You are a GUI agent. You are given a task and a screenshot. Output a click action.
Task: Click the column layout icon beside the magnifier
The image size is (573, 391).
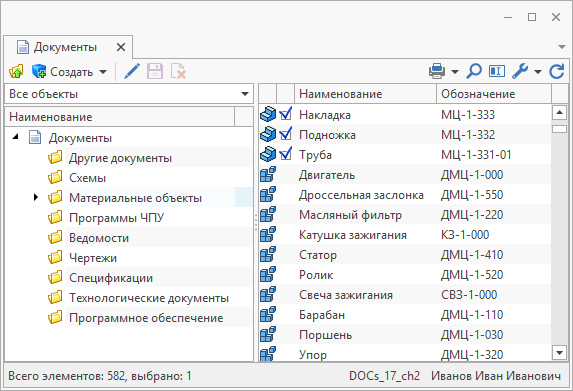(497, 71)
